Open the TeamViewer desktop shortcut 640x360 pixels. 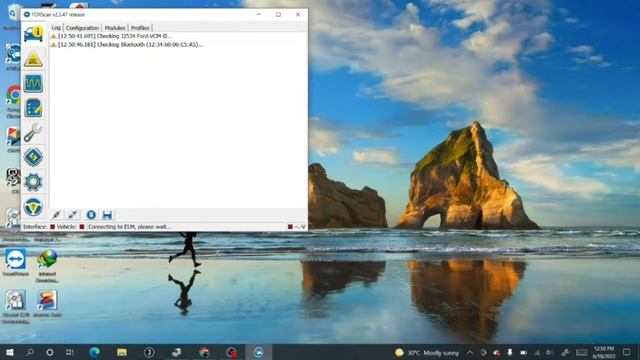16,263
